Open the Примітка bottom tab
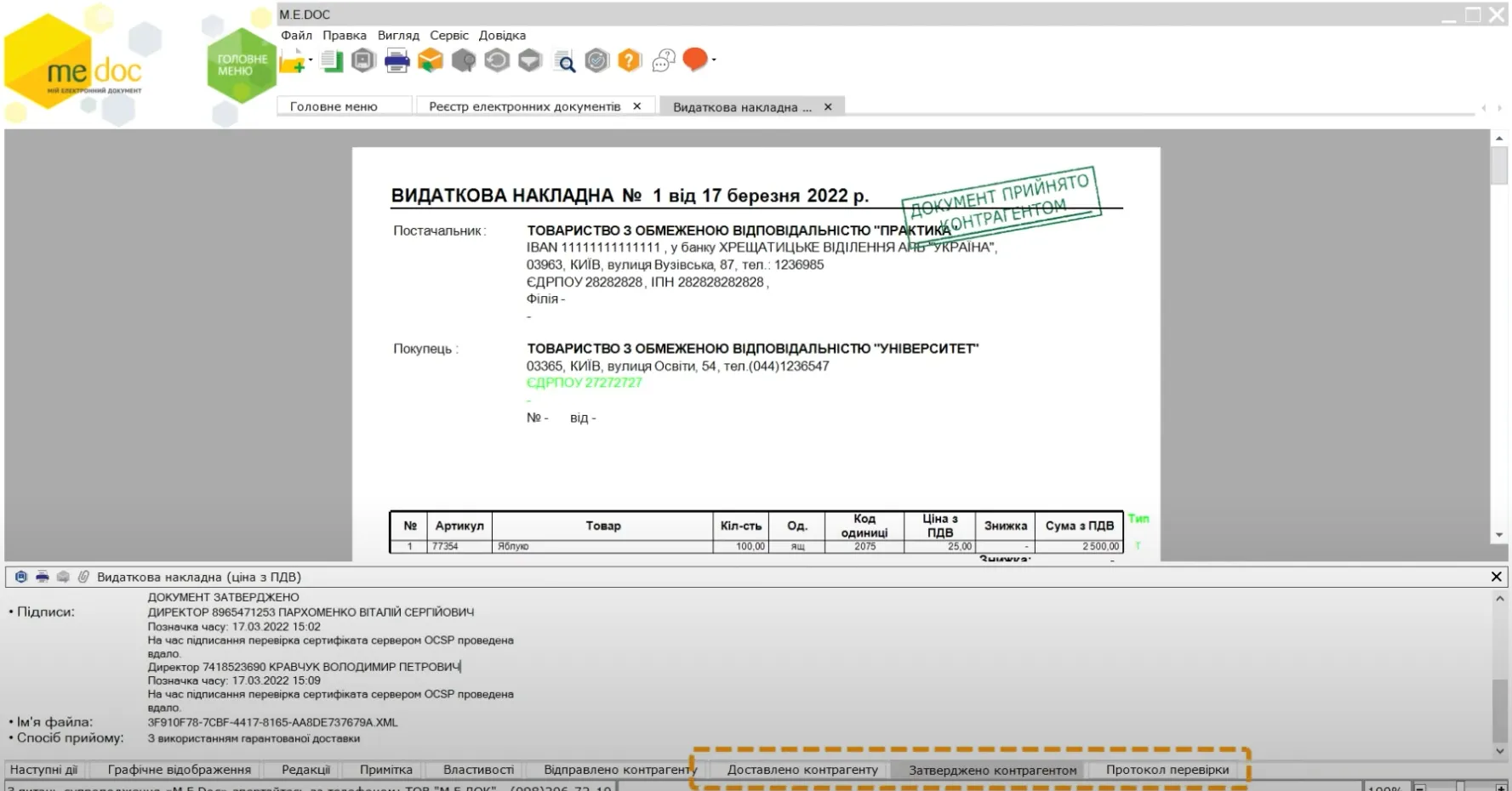Screen dimensions: 1512x791 (x=385, y=770)
